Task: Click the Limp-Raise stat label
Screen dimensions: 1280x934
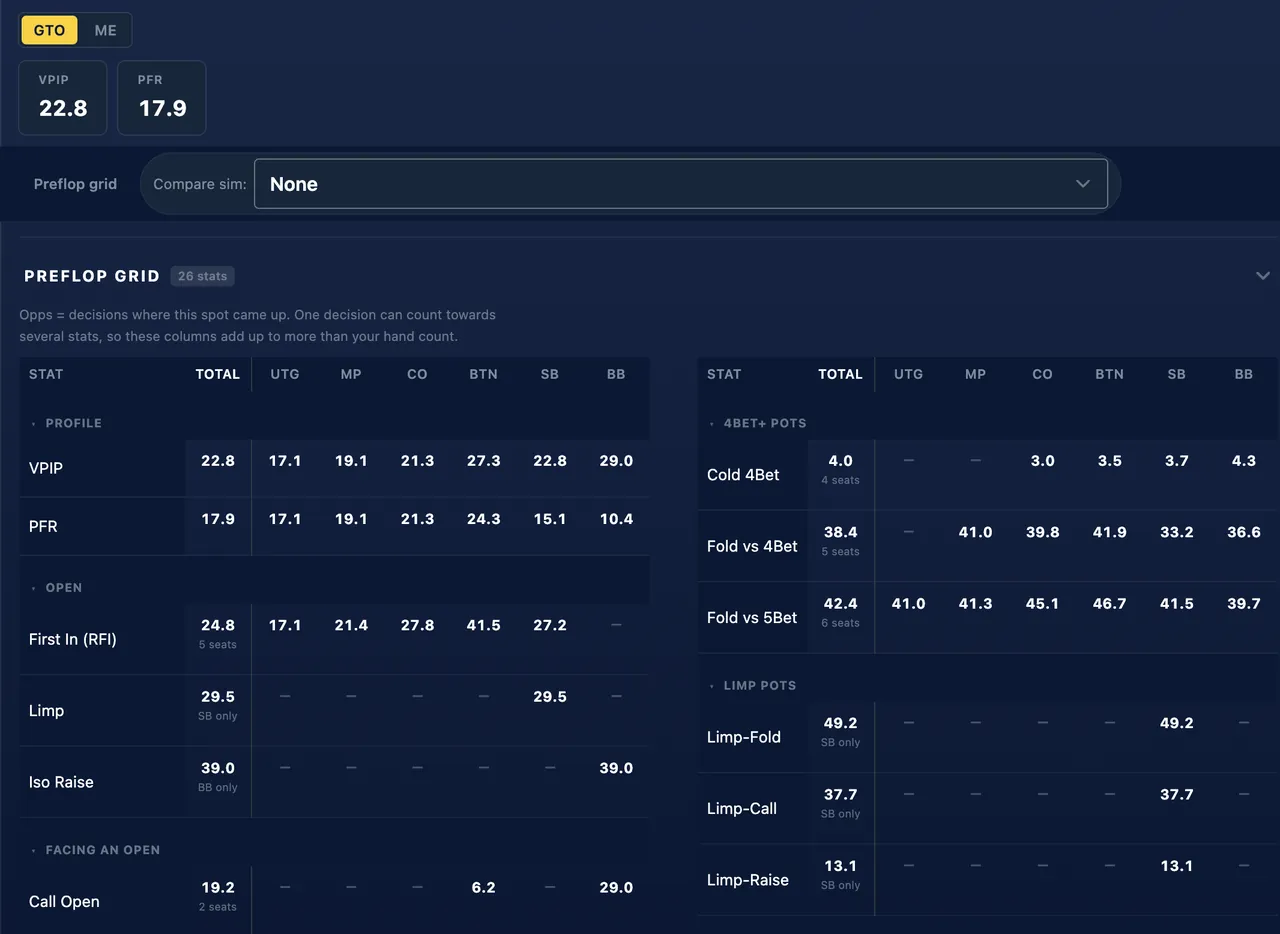Action: coord(748,880)
